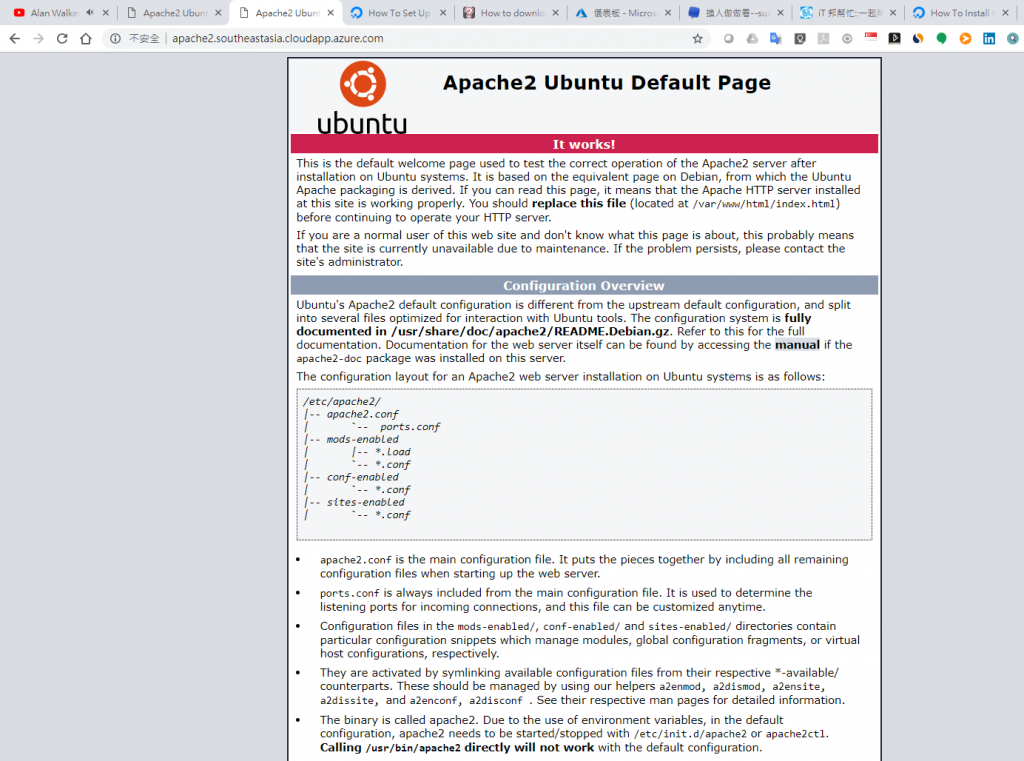The width and height of the screenshot is (1024, 761).
Task: Open the lightbulb note extension
Action: click(800, 39)
